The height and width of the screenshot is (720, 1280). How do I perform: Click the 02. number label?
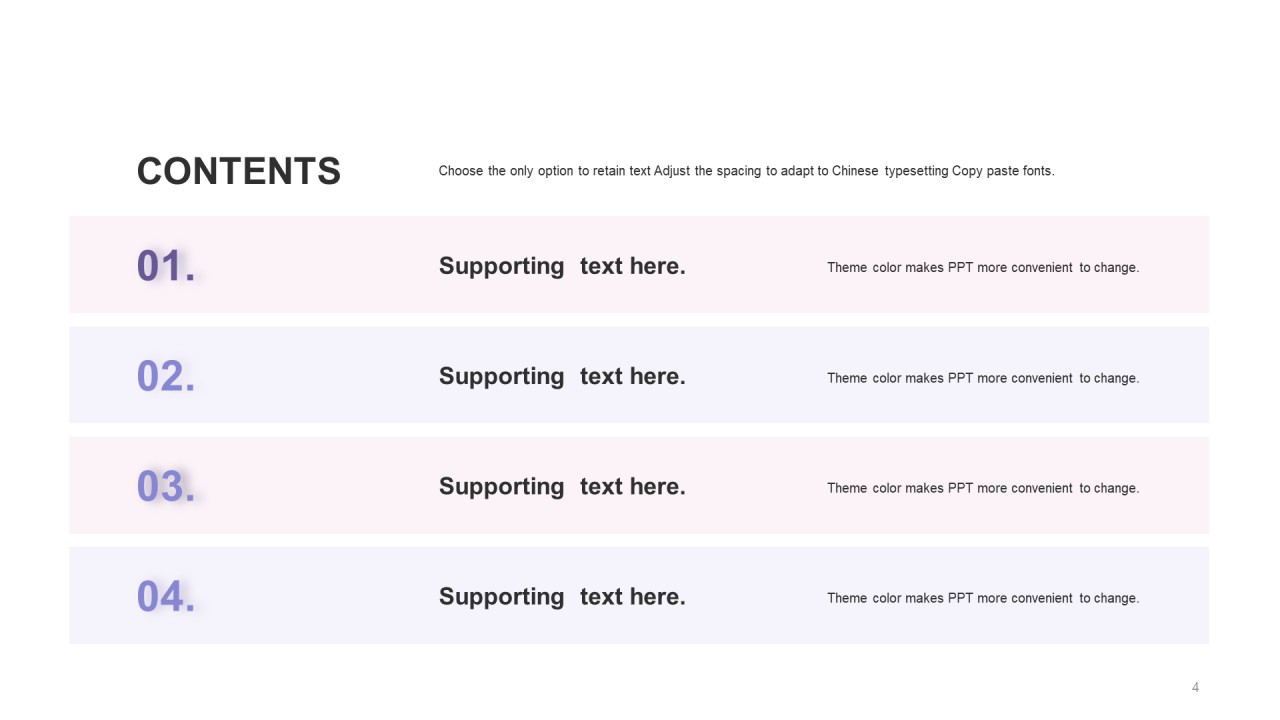[x=166, y=376]
